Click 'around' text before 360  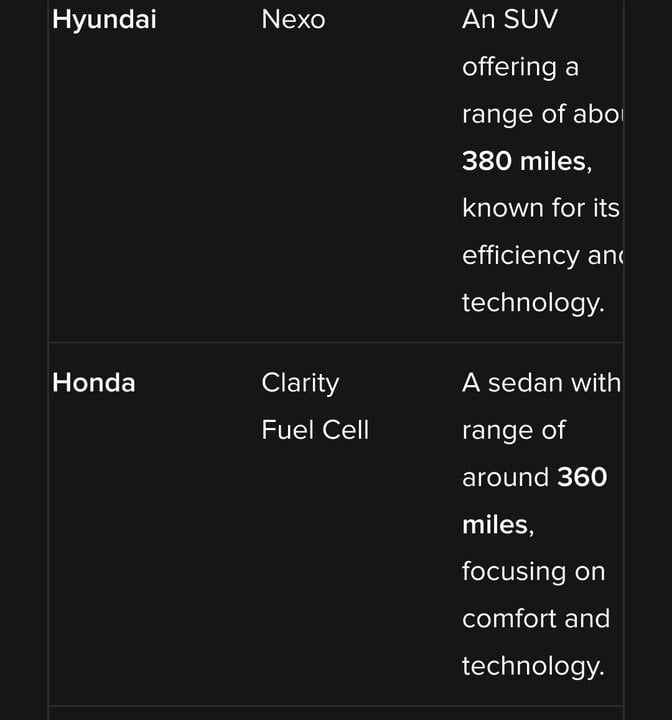pos(505,477)
